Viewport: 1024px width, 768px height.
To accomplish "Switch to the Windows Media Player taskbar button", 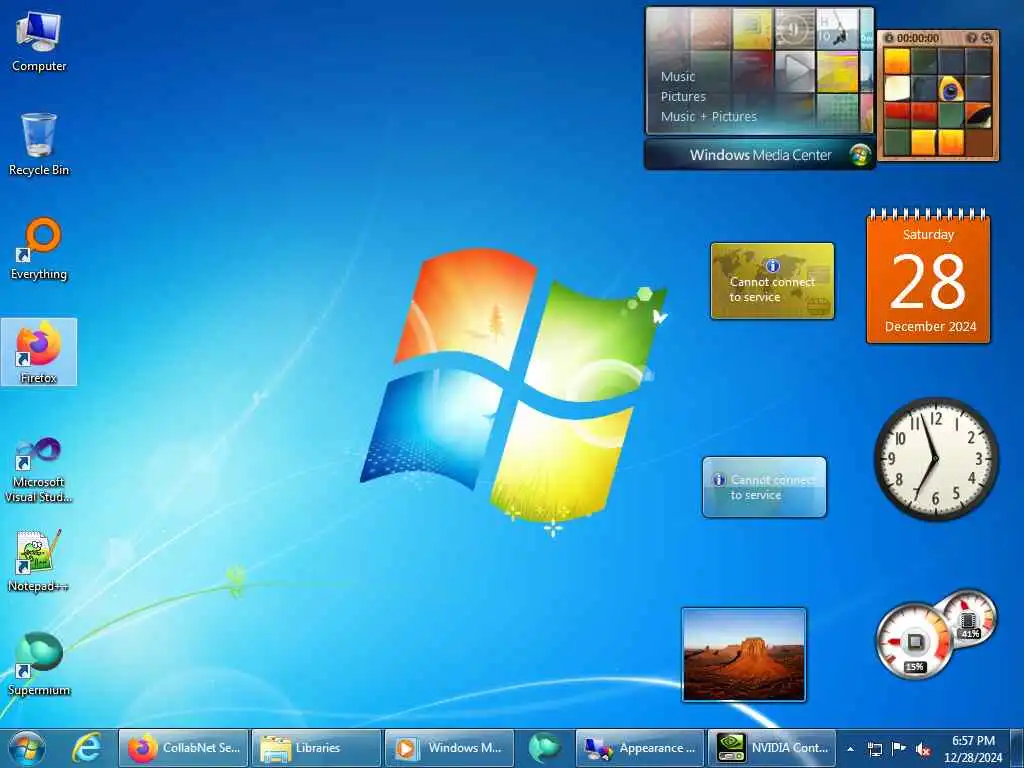I will (449, 748).
